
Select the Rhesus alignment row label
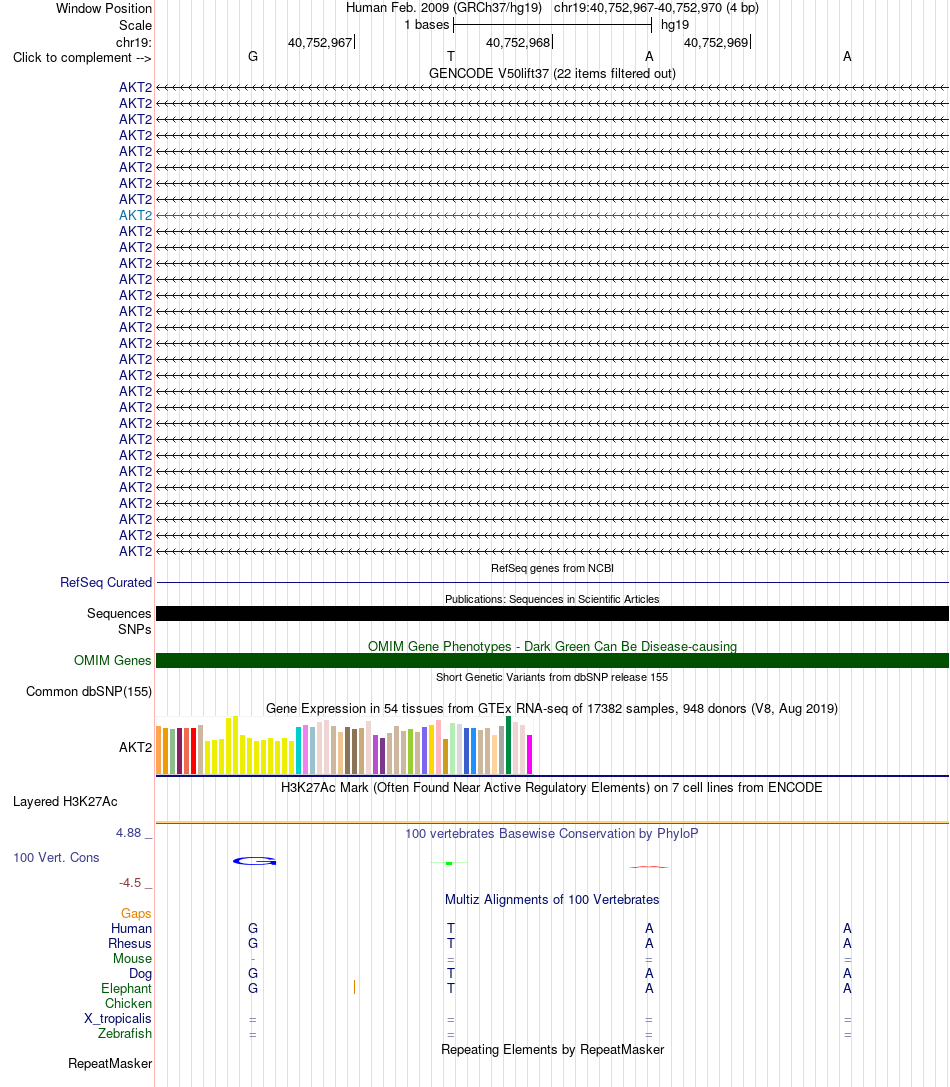pyautogui.click(x=130, y=943)
